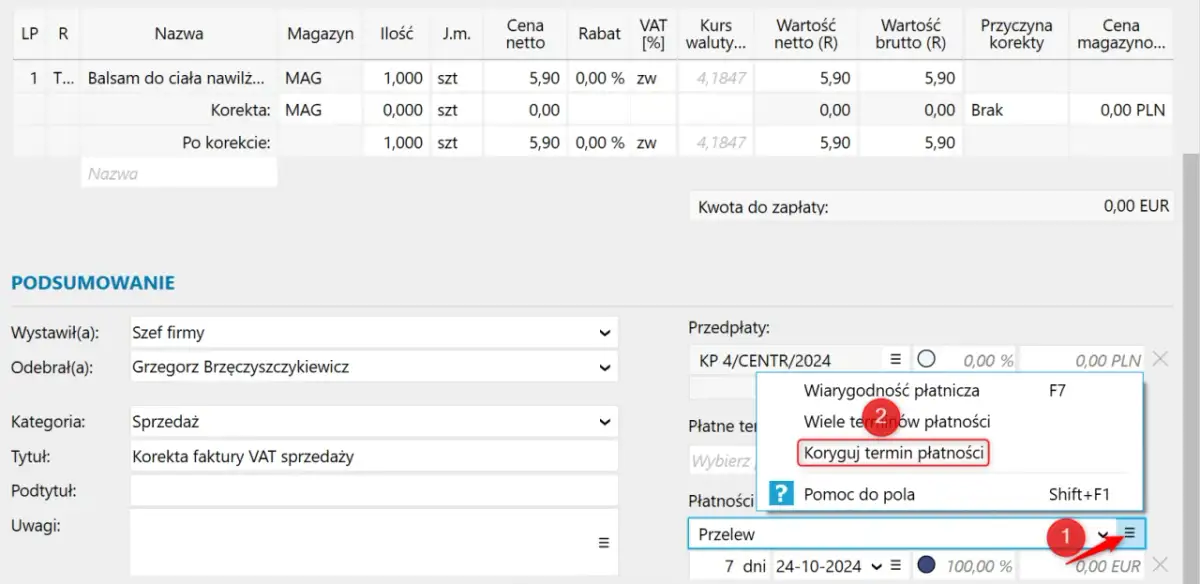The height and width of the screenshot is (584, 1200).
Task: Open the Kategoria dropdown list
Action: click(x=604, y=422)
